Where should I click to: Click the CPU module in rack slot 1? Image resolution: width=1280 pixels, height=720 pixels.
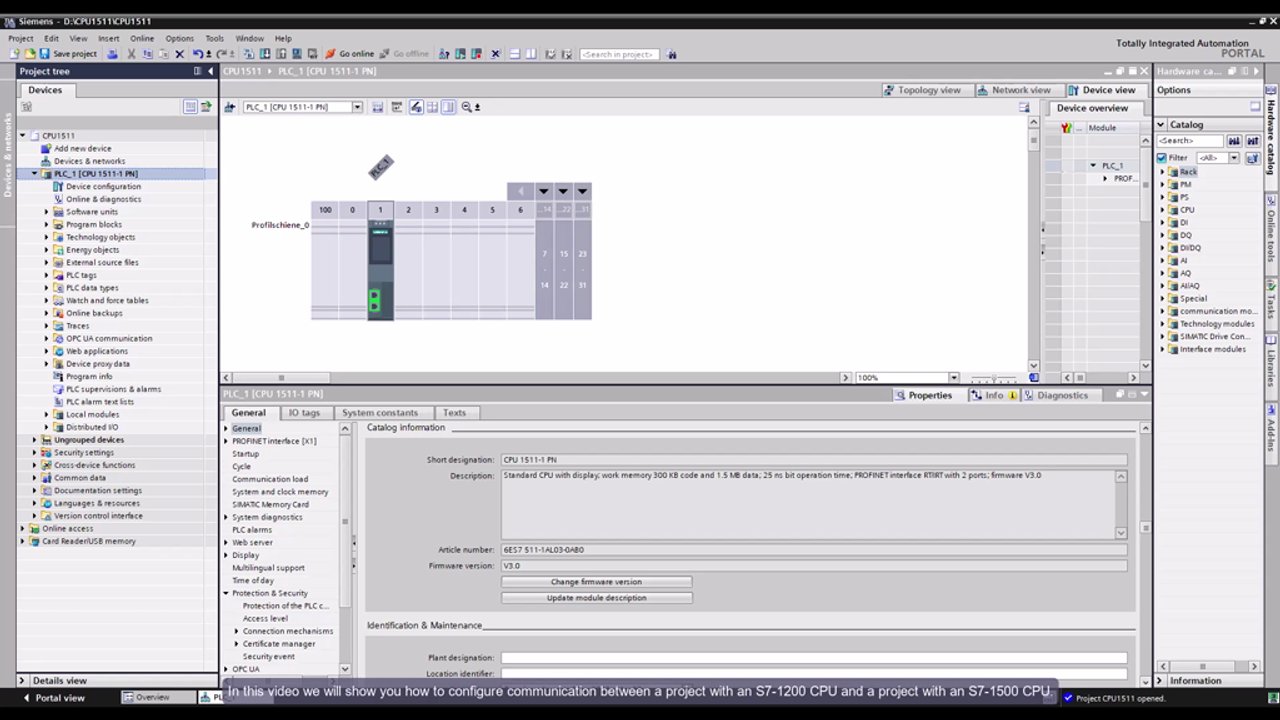pos(380,270)
